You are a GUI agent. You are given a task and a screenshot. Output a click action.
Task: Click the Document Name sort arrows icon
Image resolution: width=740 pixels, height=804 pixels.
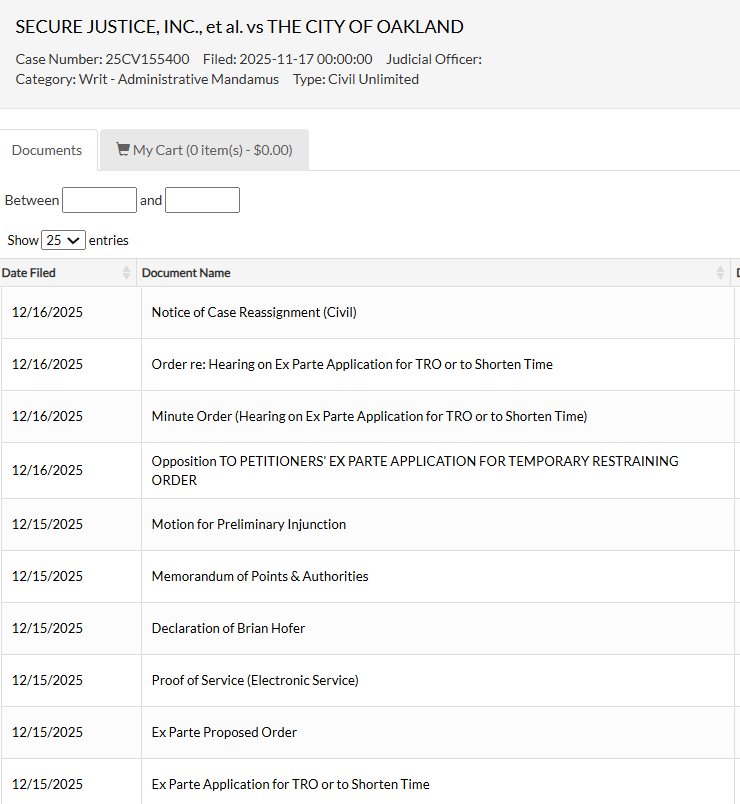pyautogui.click(x=720, y=273)
